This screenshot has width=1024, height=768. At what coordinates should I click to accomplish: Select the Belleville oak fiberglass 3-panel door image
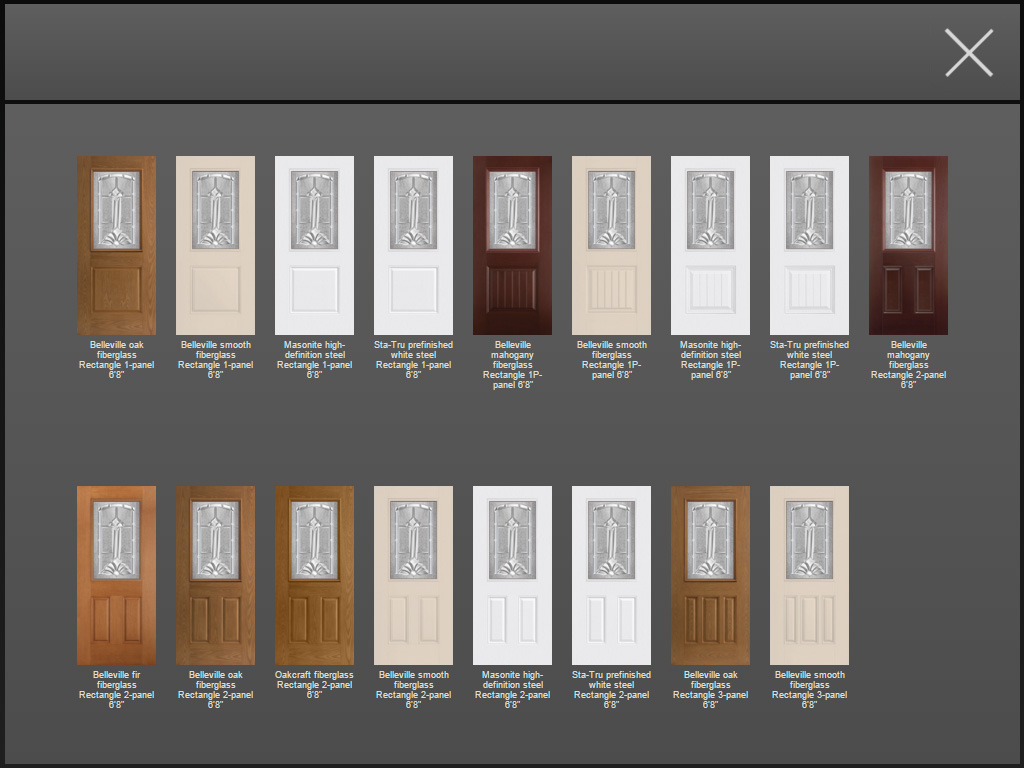pyautogui.click(x=711, y=575)
